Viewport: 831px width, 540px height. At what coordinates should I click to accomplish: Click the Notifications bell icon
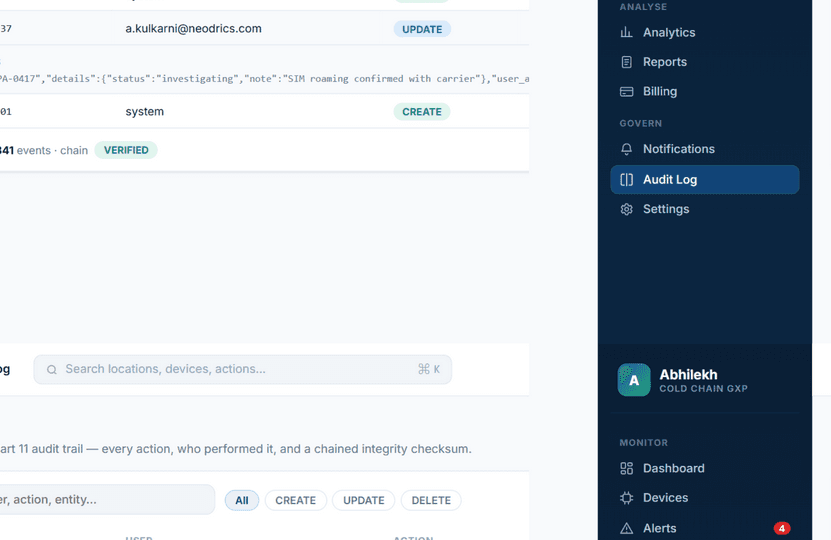(626, 149)
